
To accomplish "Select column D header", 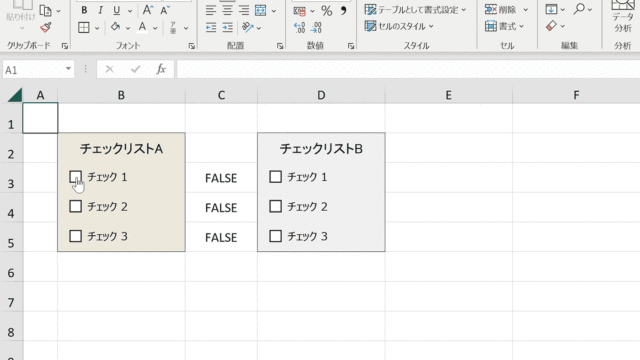I will click(321, 95).
